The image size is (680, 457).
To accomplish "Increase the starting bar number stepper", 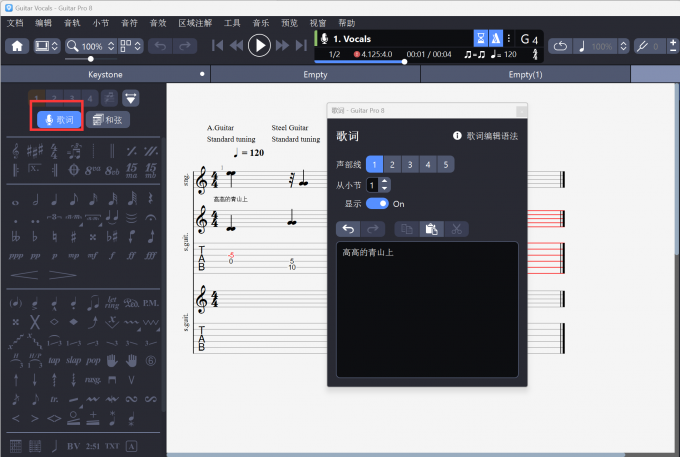I will (x=385, y=181).
